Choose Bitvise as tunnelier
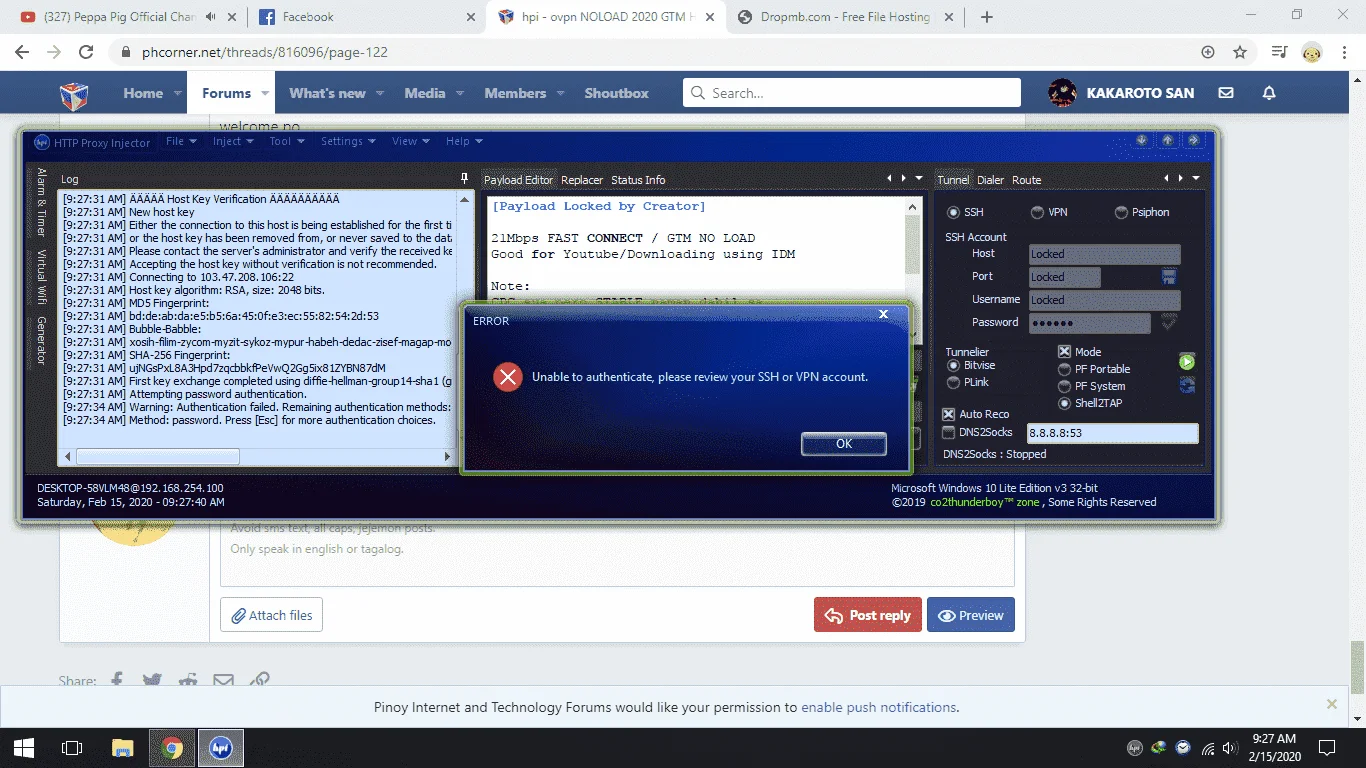This screenshot has width=1366, height=768. pyautogui.click(x=953, y=366)
